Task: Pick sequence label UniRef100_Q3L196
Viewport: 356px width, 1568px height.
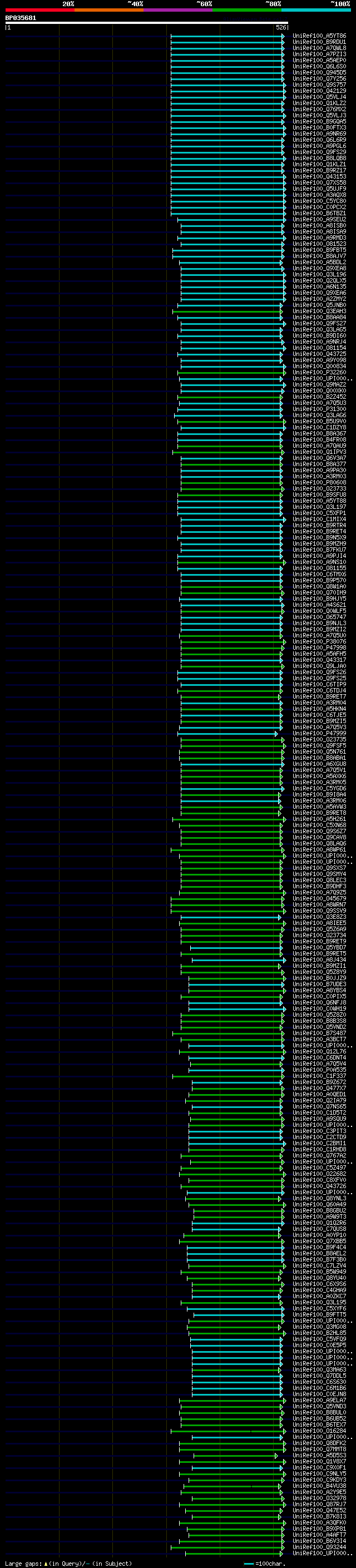Action: point(319,274)
